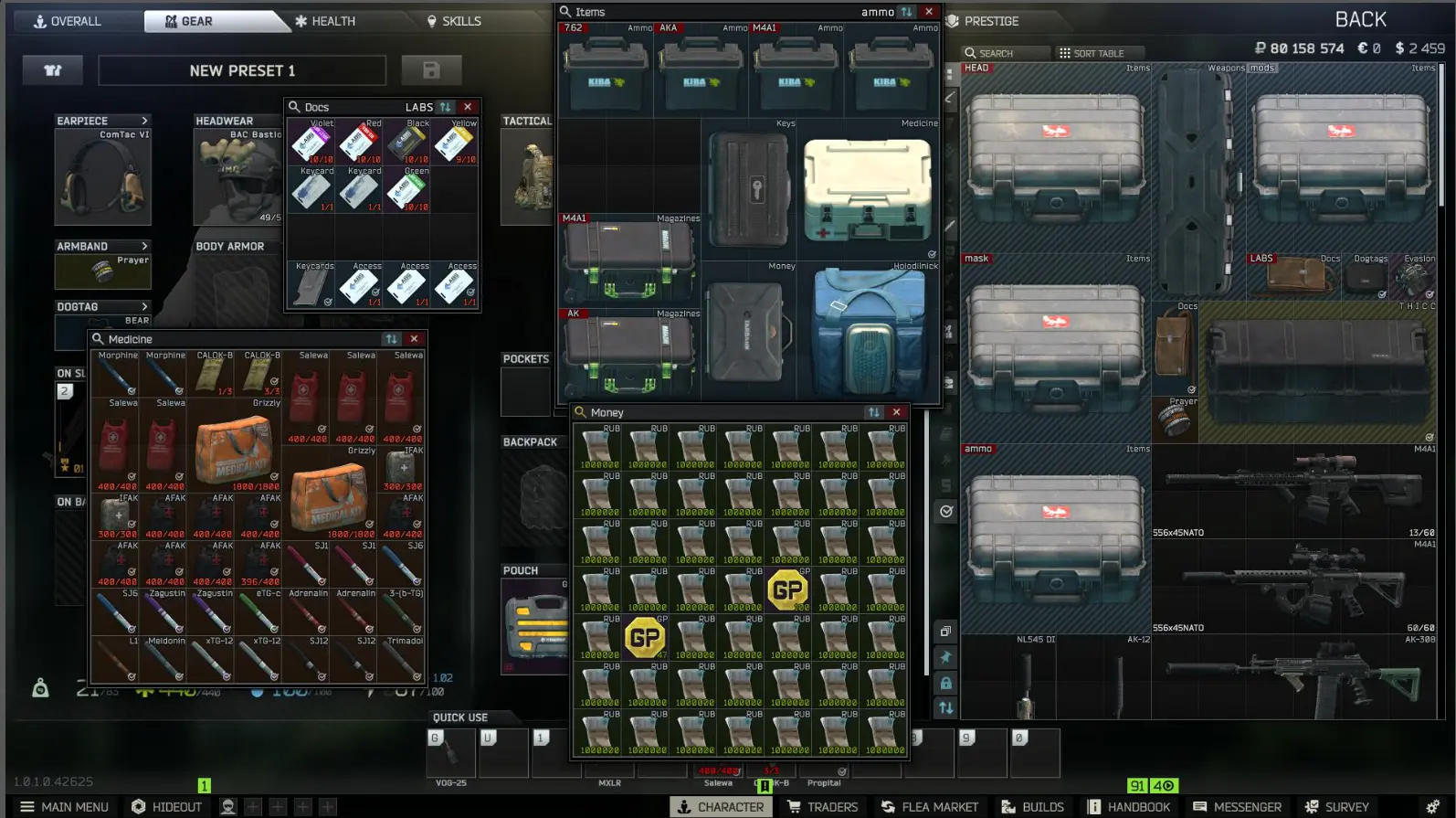
Task: Click the stash SEARCH field
Action: pos(1006,53)
